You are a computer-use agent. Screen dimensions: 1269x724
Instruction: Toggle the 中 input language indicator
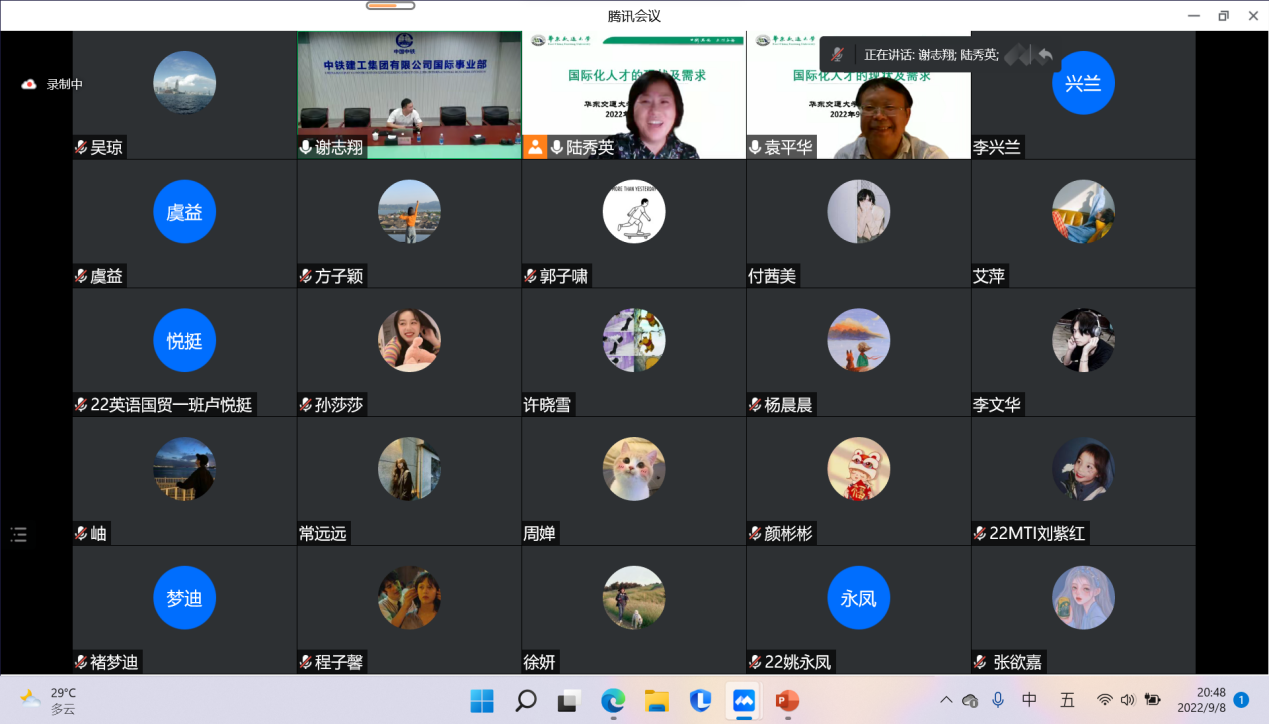click(x=1030, y=700)
